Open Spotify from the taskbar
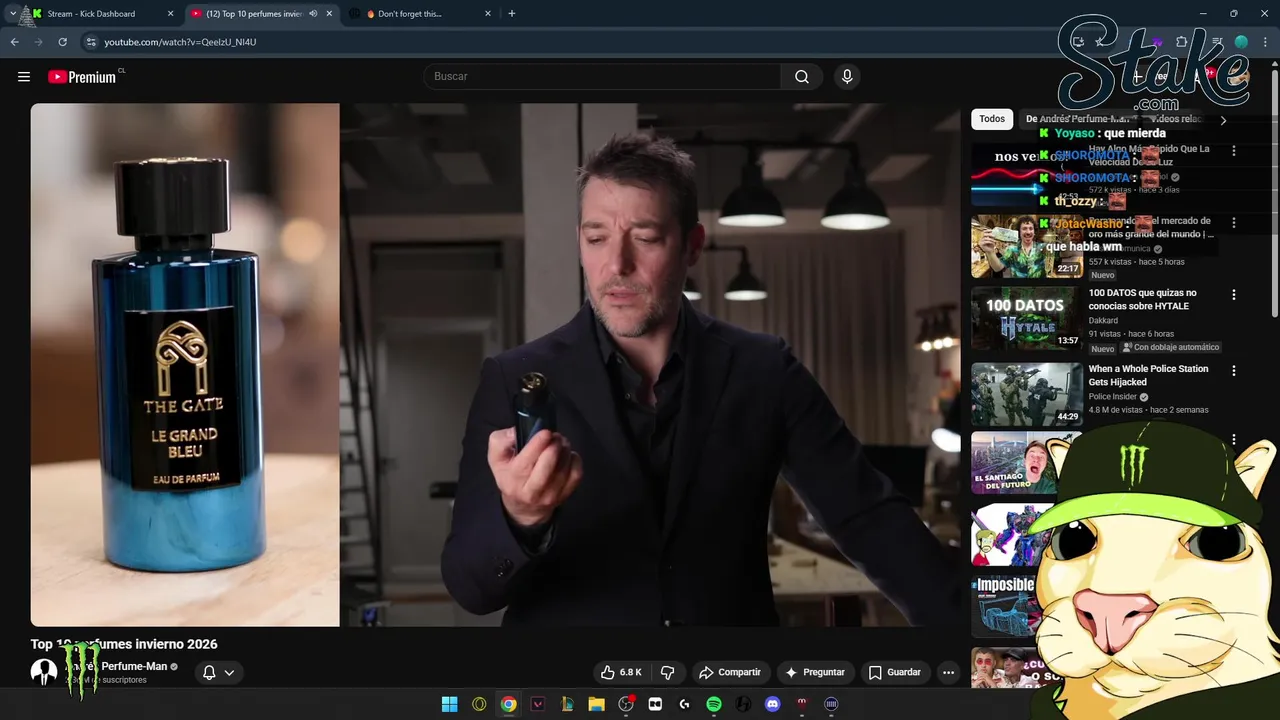Screen dimensions: 1280x720 coord(714,704)
